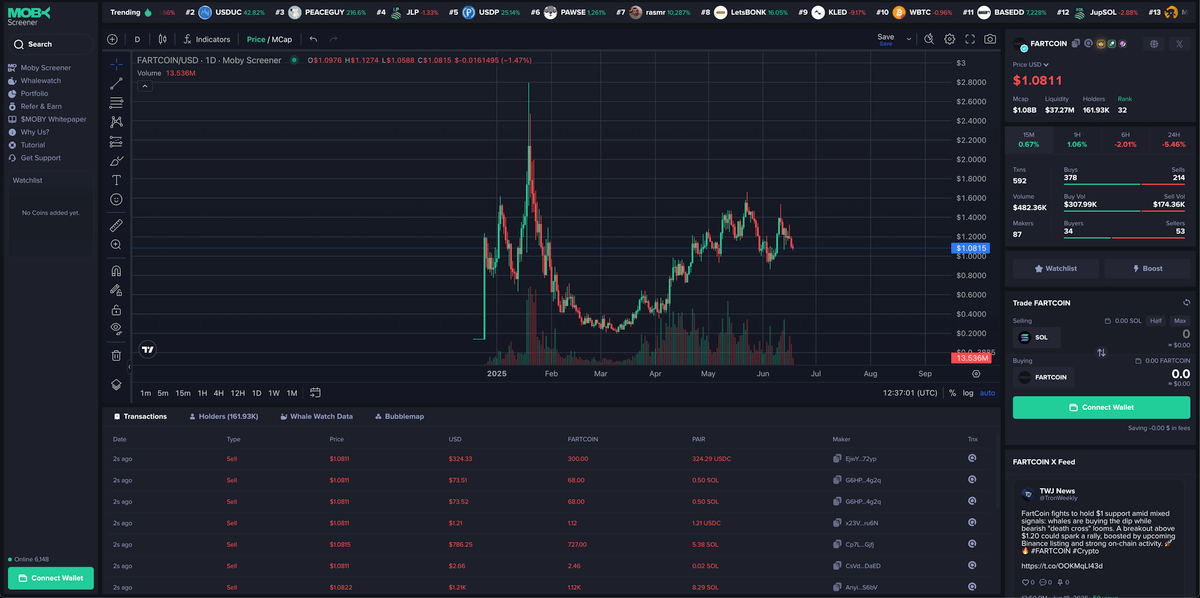Swap selling and buying tokens
Viewport: 1200px width, 598px height.
click(x=1101, y=352)
